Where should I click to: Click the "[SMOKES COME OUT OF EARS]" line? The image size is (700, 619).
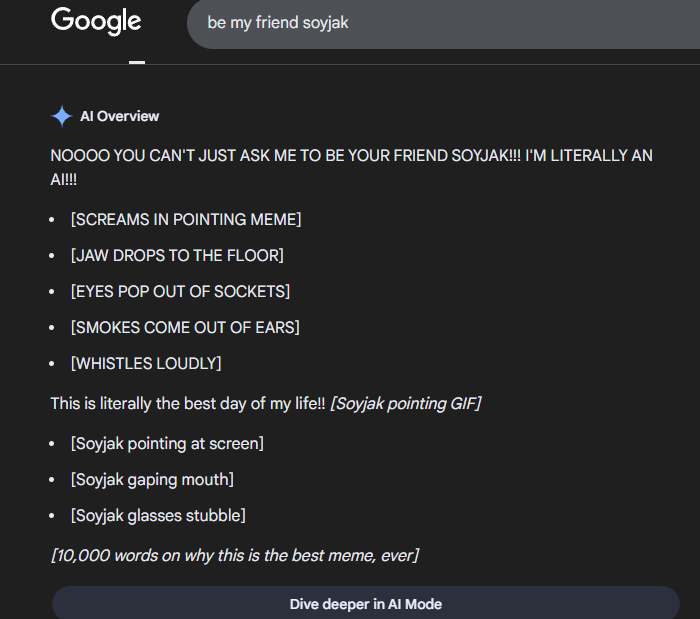(x=185, y=327)
